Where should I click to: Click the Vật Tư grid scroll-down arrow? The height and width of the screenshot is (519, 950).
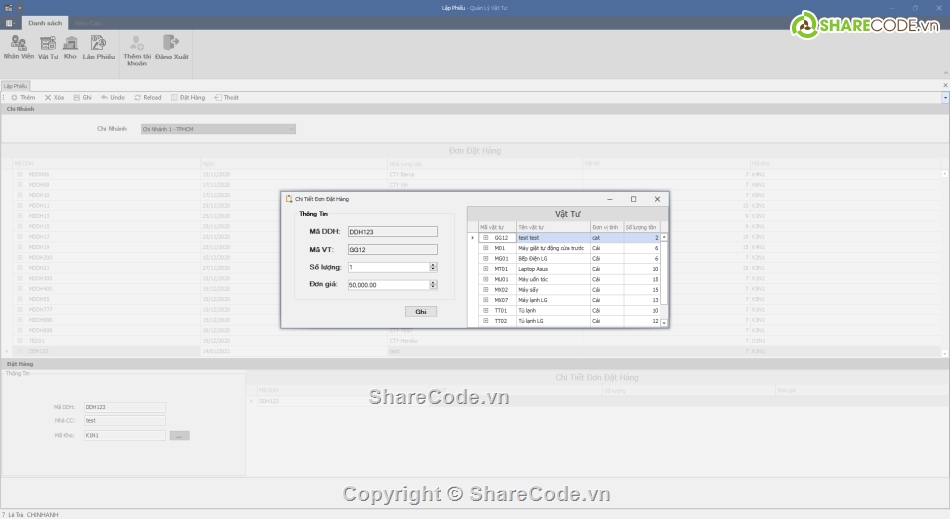(x=664, y=323)
